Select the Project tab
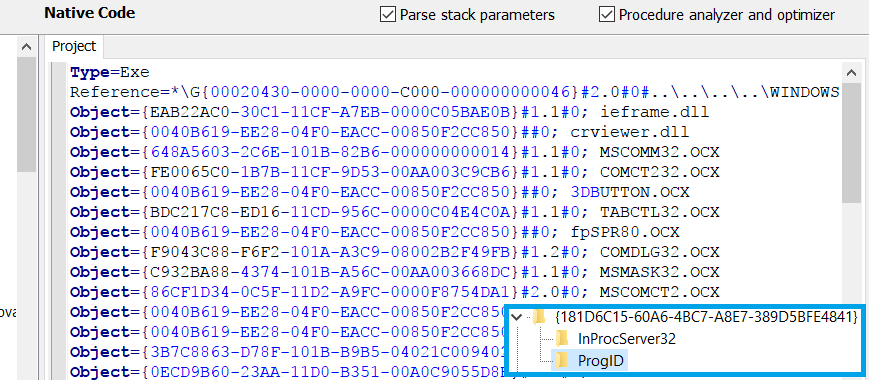This screenshot has width=869, height=380. point(74,47)
